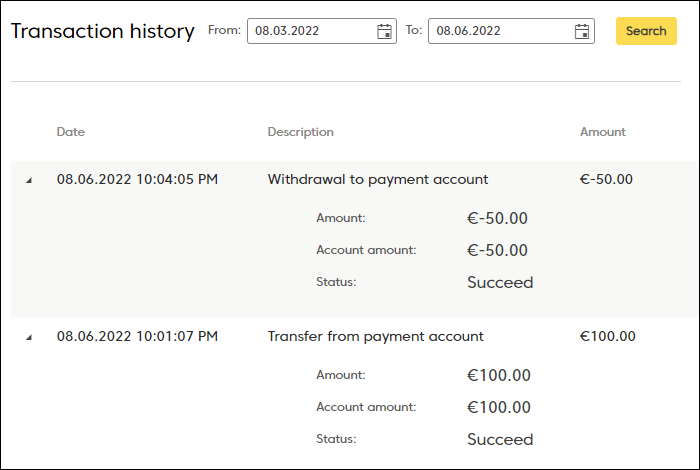Click the €100.00 amount in transfer row
Screen dimensions: 700x470
[607, 337]
